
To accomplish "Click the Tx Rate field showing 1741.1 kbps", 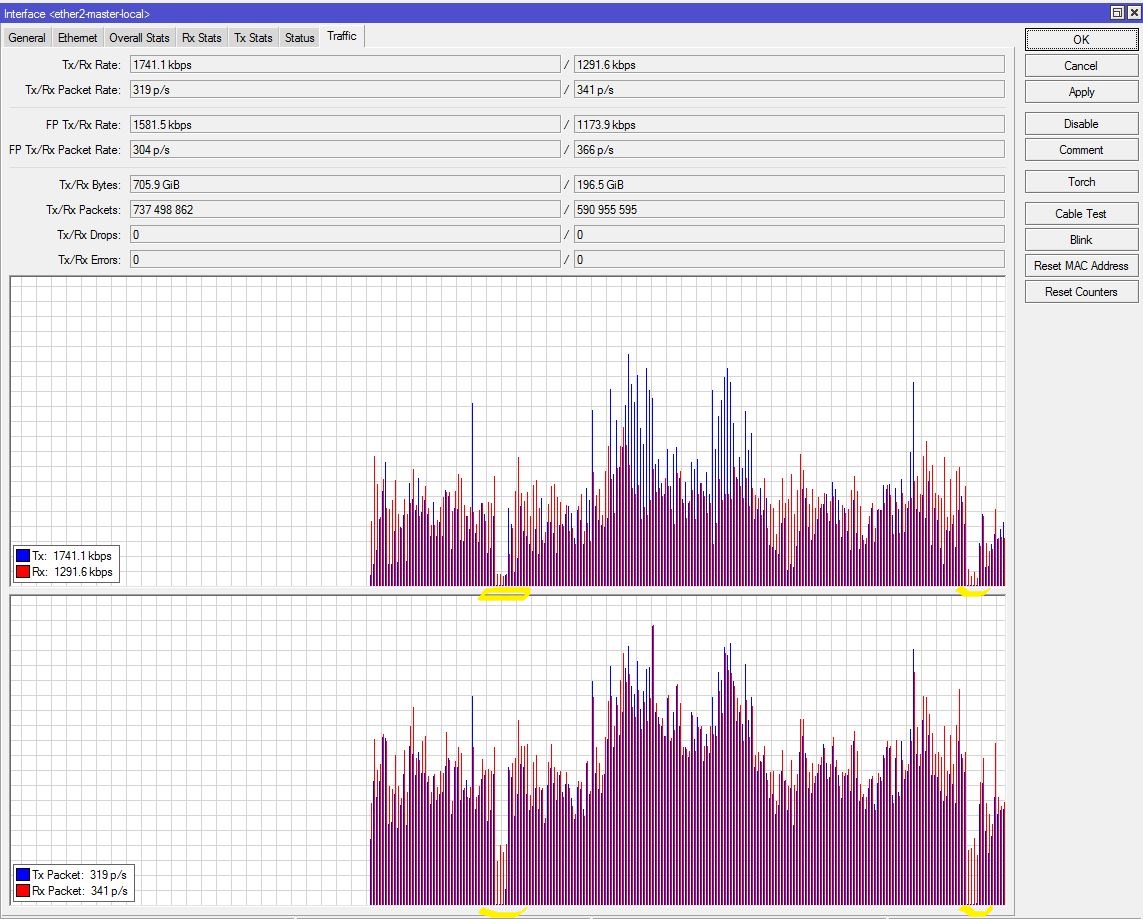I will pyautogui.click(x=344, y=65).
